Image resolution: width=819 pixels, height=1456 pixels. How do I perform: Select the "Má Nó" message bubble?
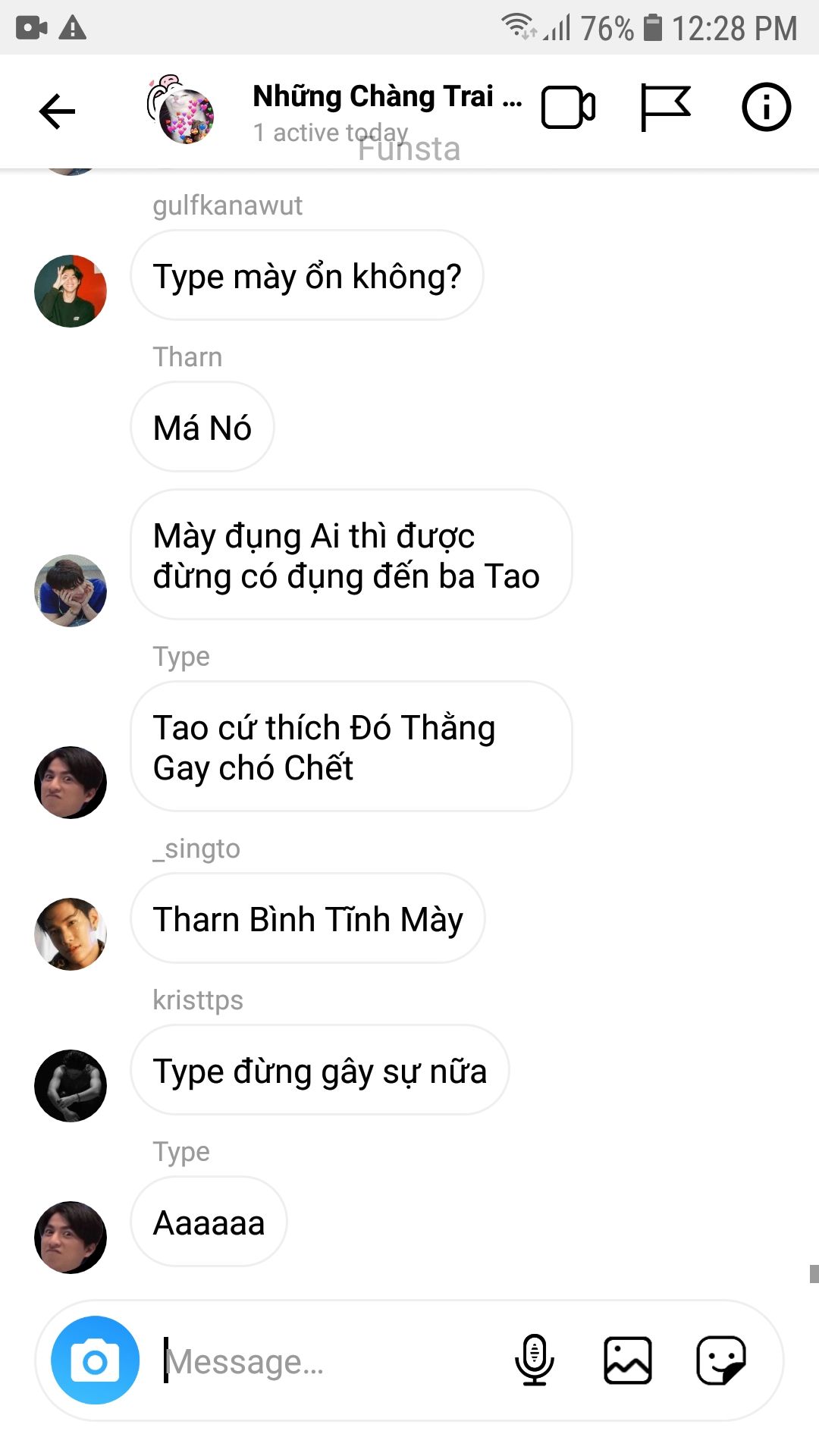pos(202,428)
